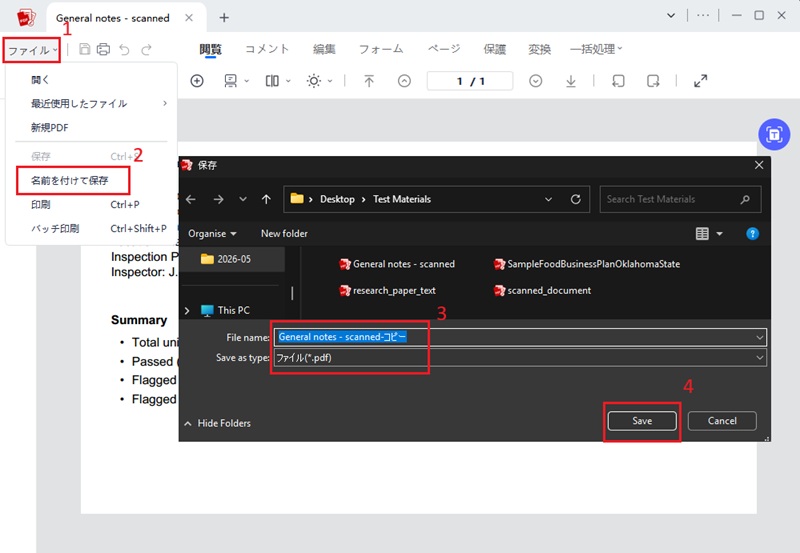Click the printer icon in the toolbar
800x553 pixels.
coord(104,49)
